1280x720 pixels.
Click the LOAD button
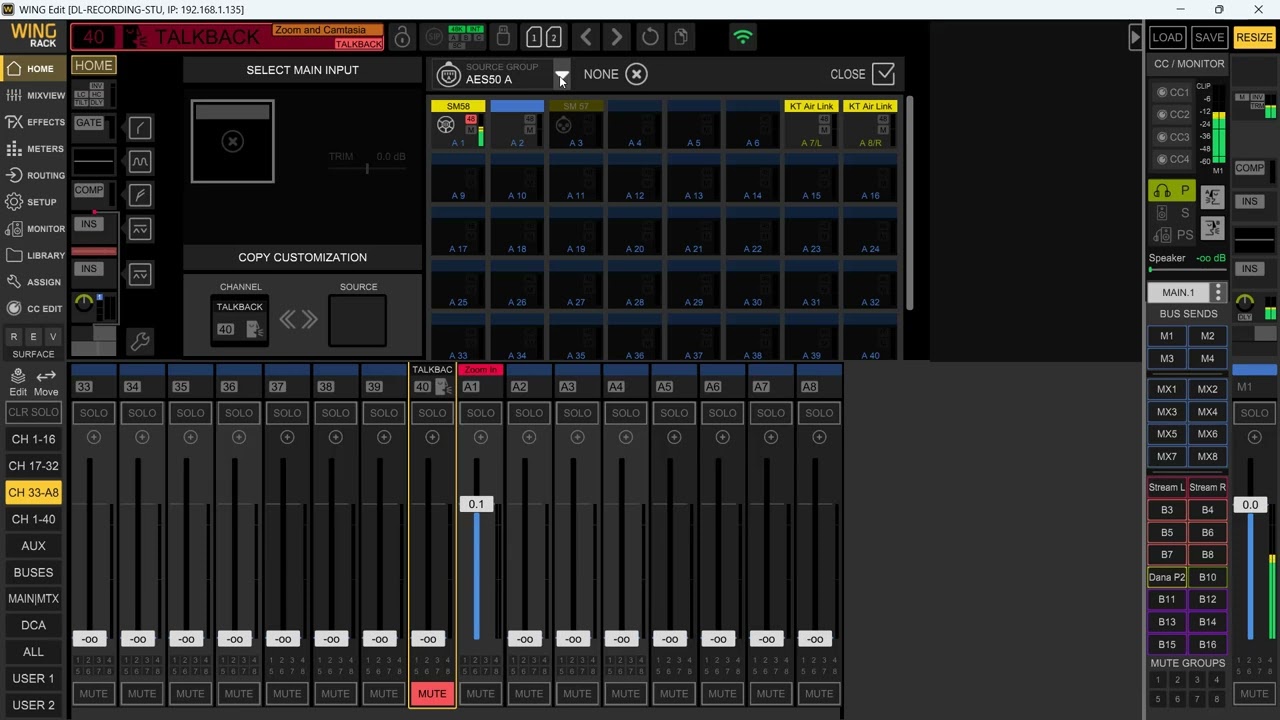(x=1167, y=38)
